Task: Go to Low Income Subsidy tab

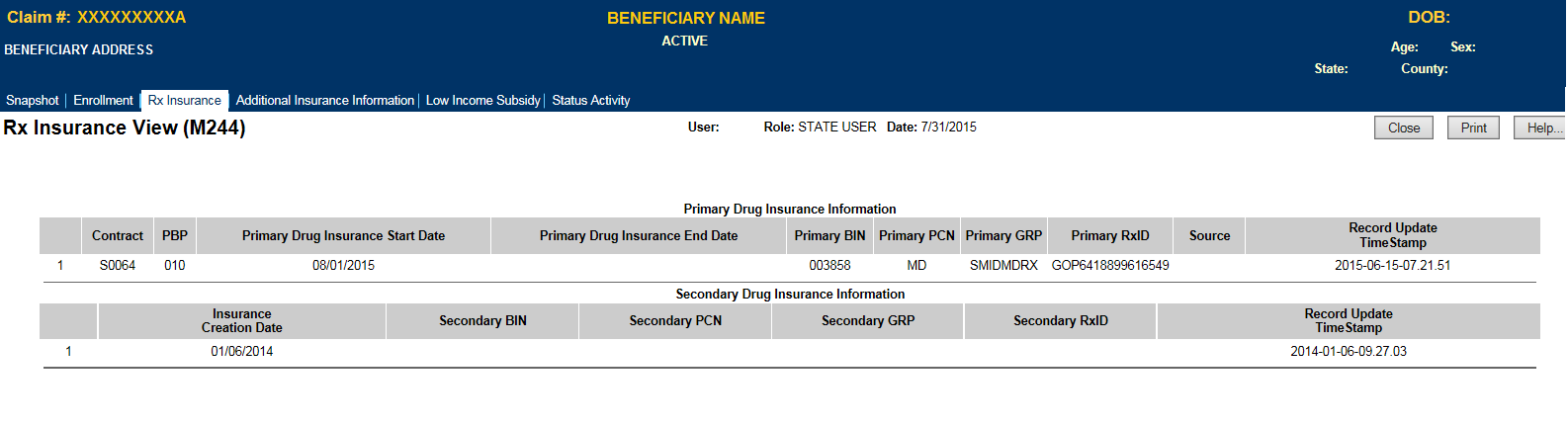Action: point(482,100)
